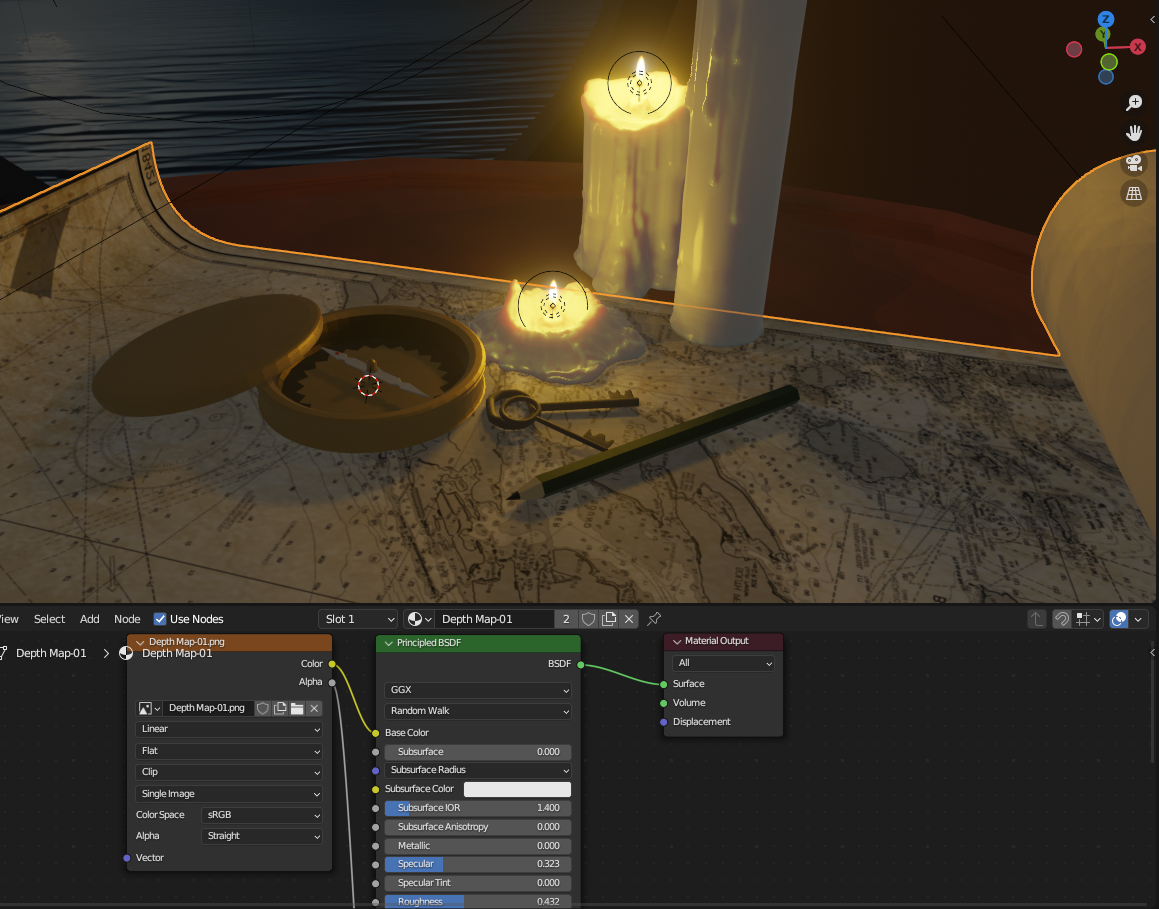Click the Specular Tint slider
This screenshot has height=909, width=1159.
[477, 883]
